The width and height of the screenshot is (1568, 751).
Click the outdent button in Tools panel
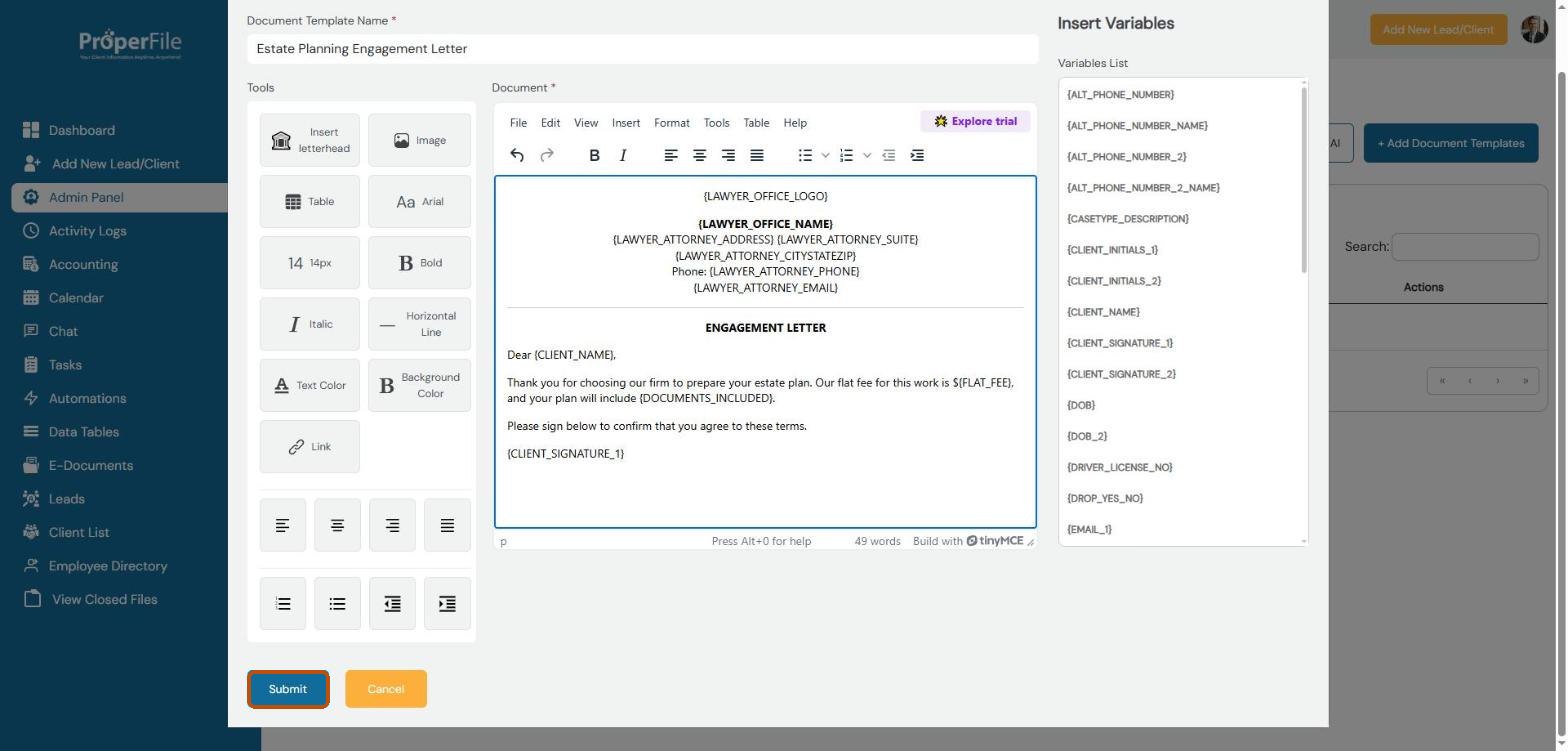point(392,603)
